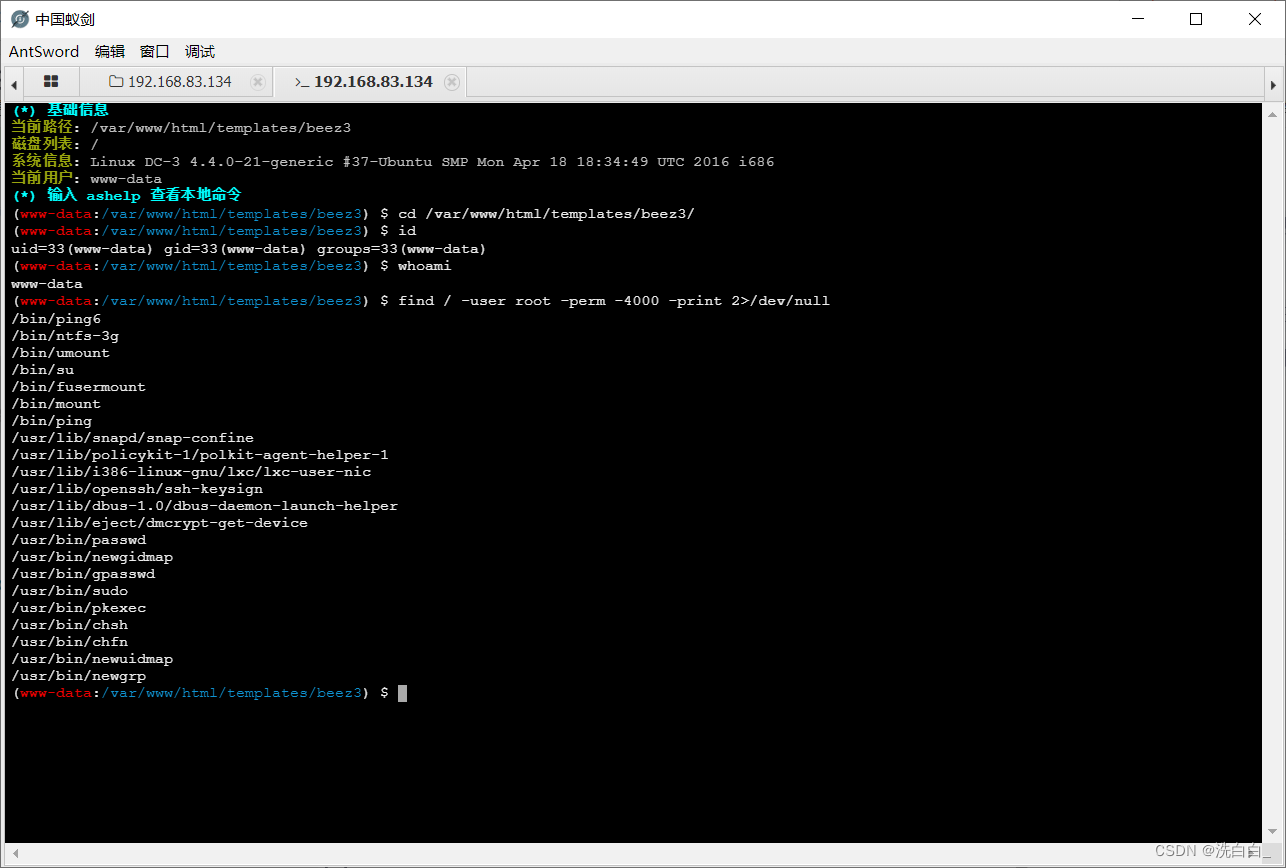
Task: Click the blinking terminal input cursor
Action: pyautogui.click(x=402, y=692)
